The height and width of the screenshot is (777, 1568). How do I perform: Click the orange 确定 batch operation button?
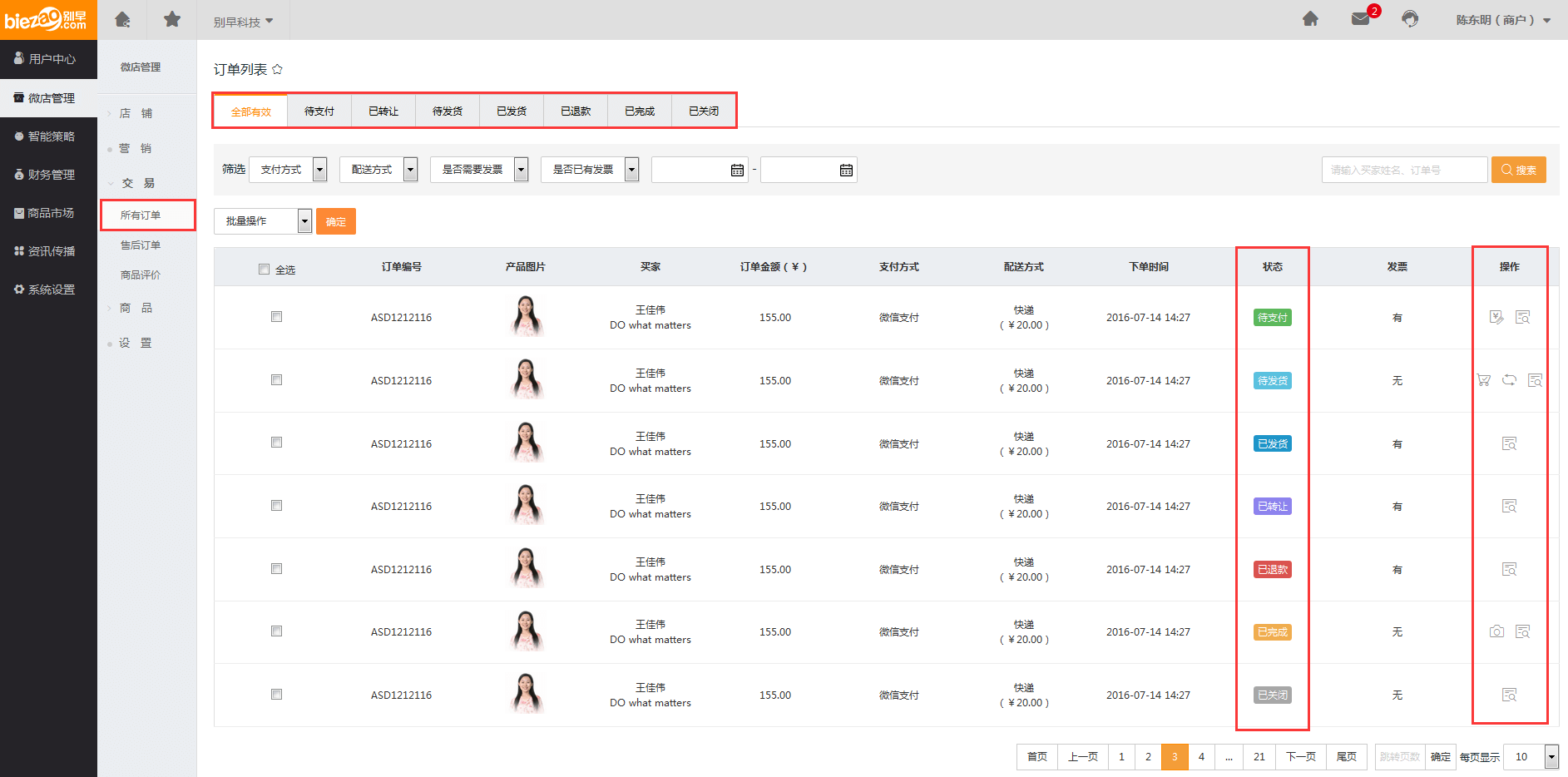336,221
